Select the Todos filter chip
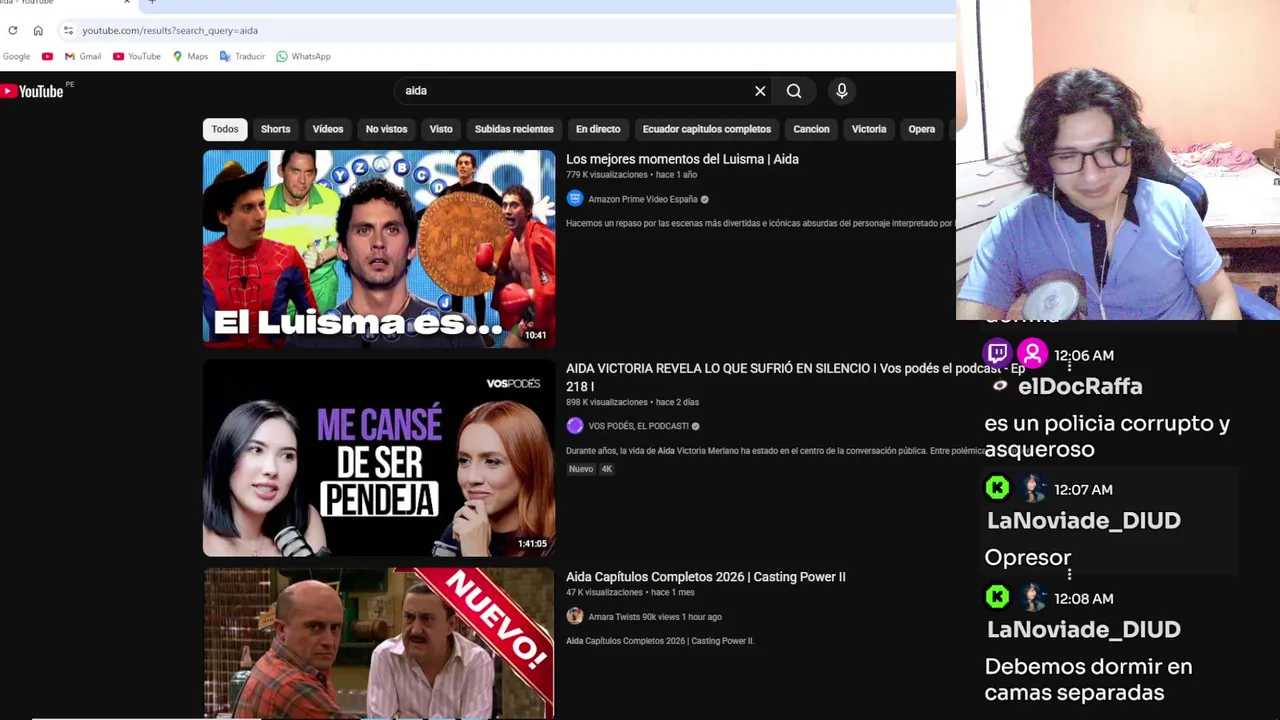This screenshot has width=1280, height=720. (225, 129)
